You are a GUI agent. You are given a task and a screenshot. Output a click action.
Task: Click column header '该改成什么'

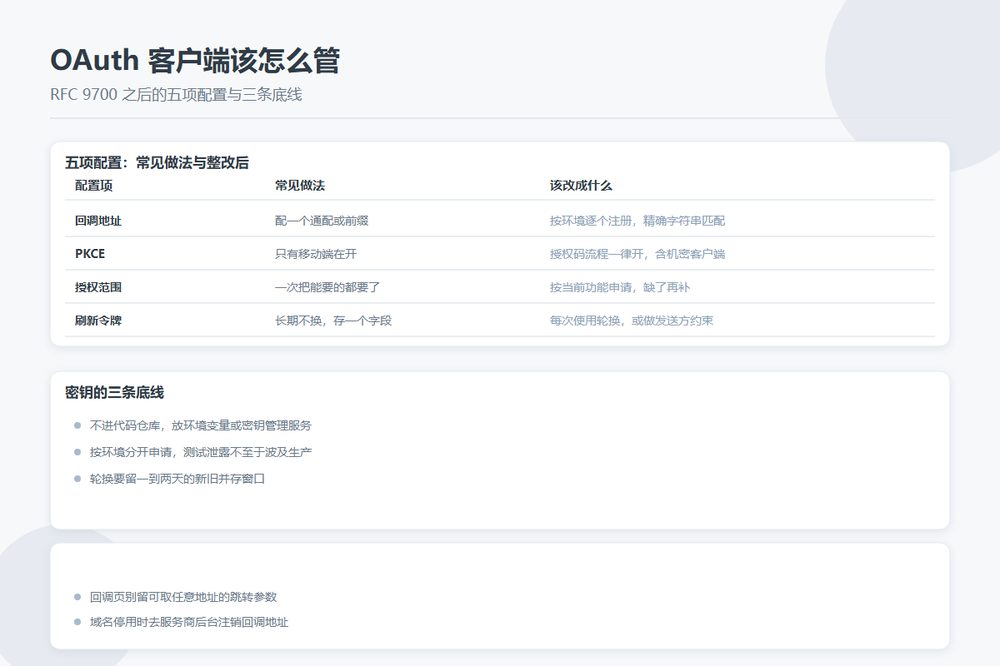click(x=581, y=186)
